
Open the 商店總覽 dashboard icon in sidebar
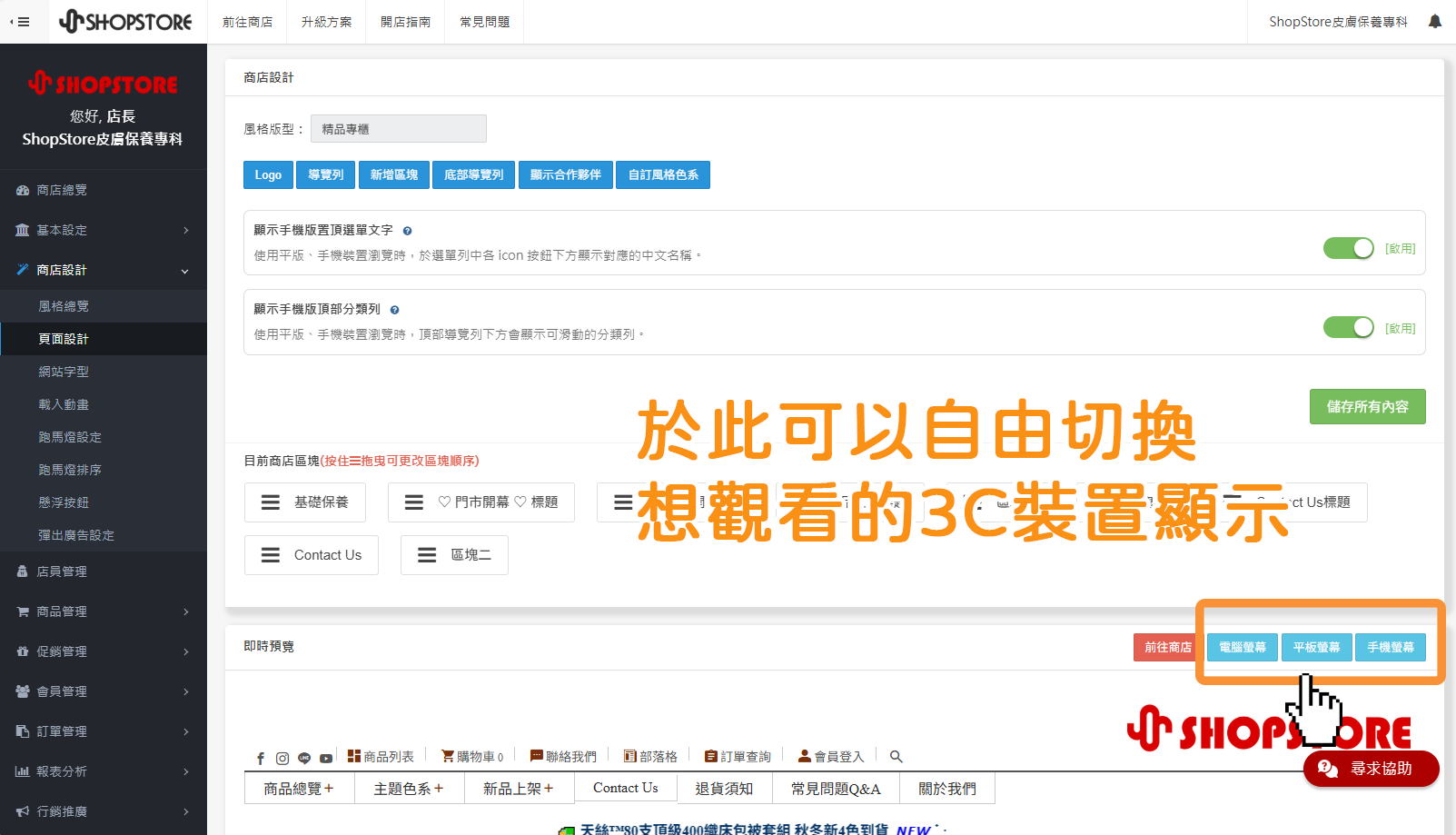(23, 189)
